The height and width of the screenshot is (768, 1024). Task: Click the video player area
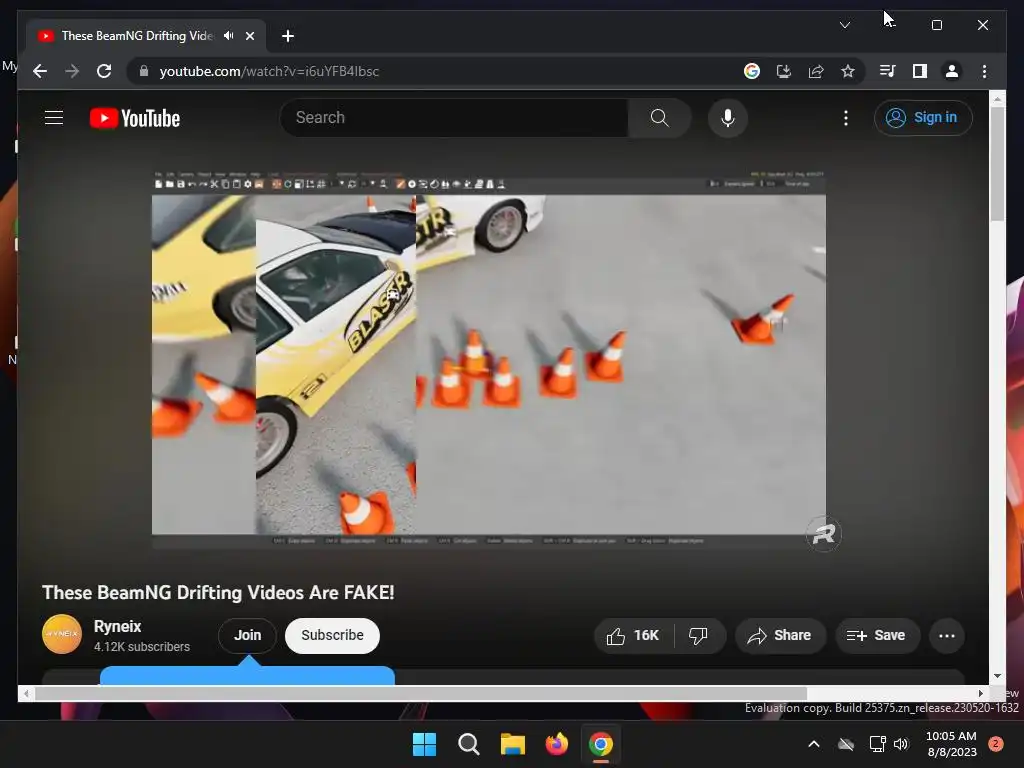click(x=488, y=359)
